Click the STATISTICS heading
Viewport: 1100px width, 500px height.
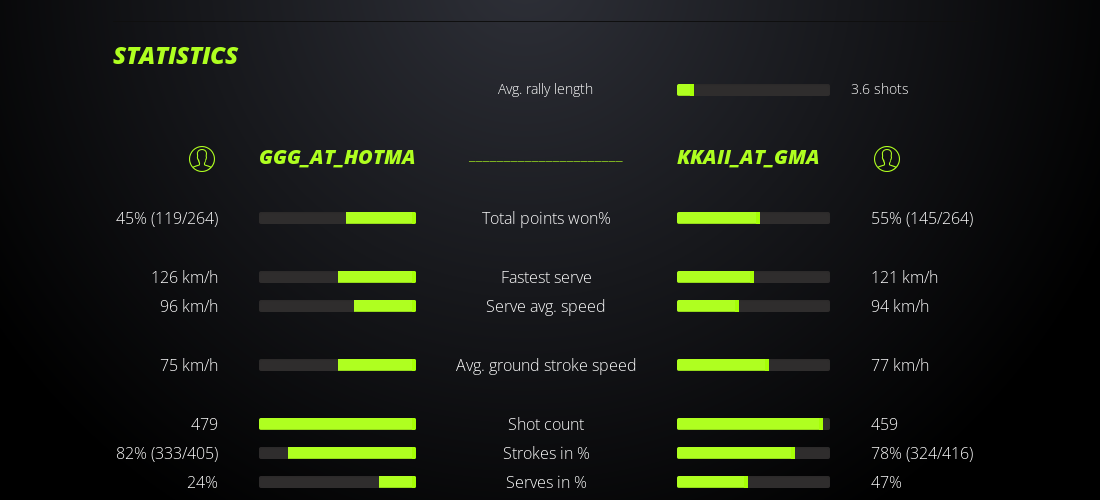tap(175, 56)
